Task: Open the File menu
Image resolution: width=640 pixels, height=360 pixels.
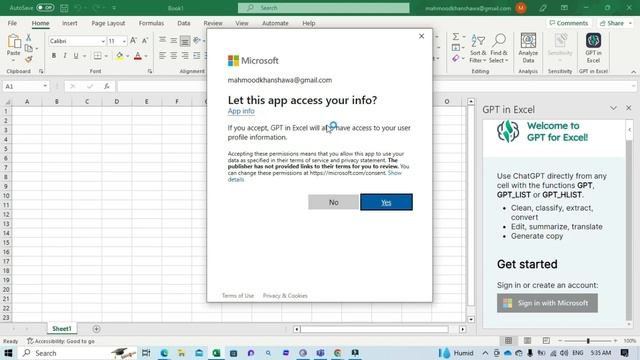Action: pyautogui.click(x=12, y=23)
